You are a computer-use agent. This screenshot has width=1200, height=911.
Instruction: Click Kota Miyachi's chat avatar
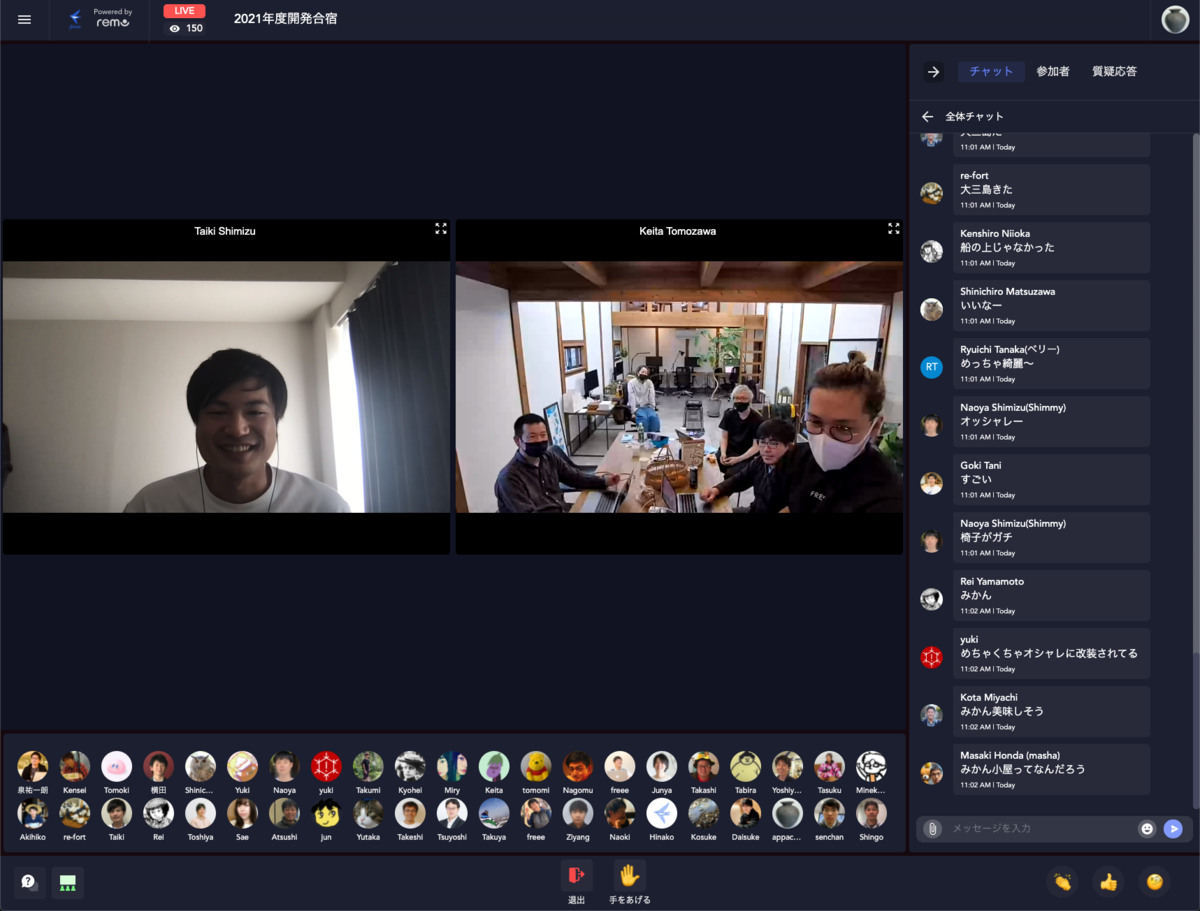click(x=931, y=715)
